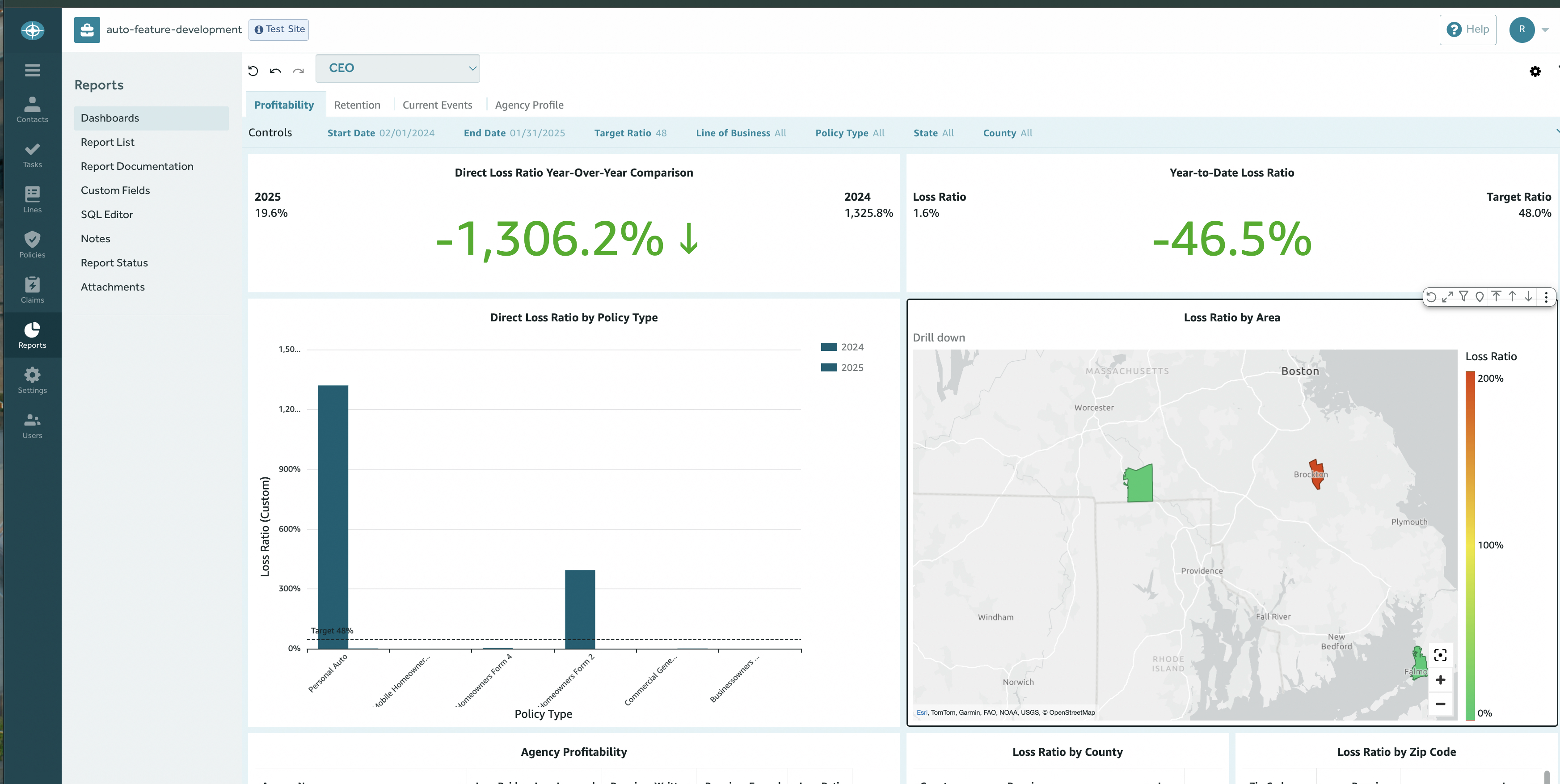Click the drill up arrow on map toolbar
Viewport: 1560px width, 784px height.
(1512, 297)
